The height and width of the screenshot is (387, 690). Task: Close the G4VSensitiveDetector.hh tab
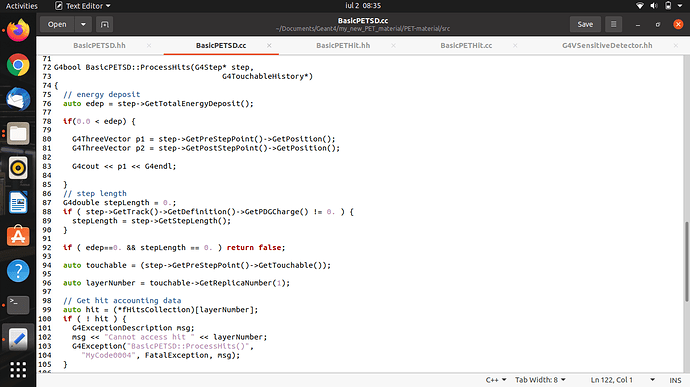coord(675,45)
